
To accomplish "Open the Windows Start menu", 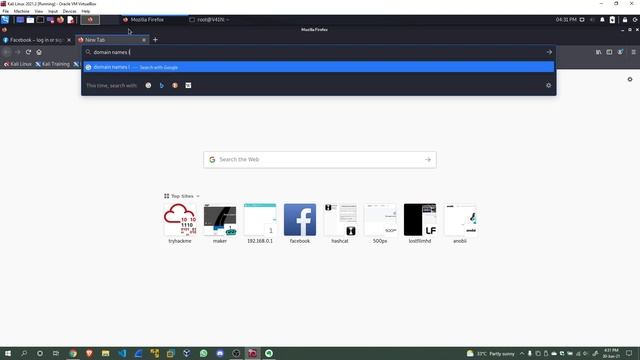I will click(7, 353).
